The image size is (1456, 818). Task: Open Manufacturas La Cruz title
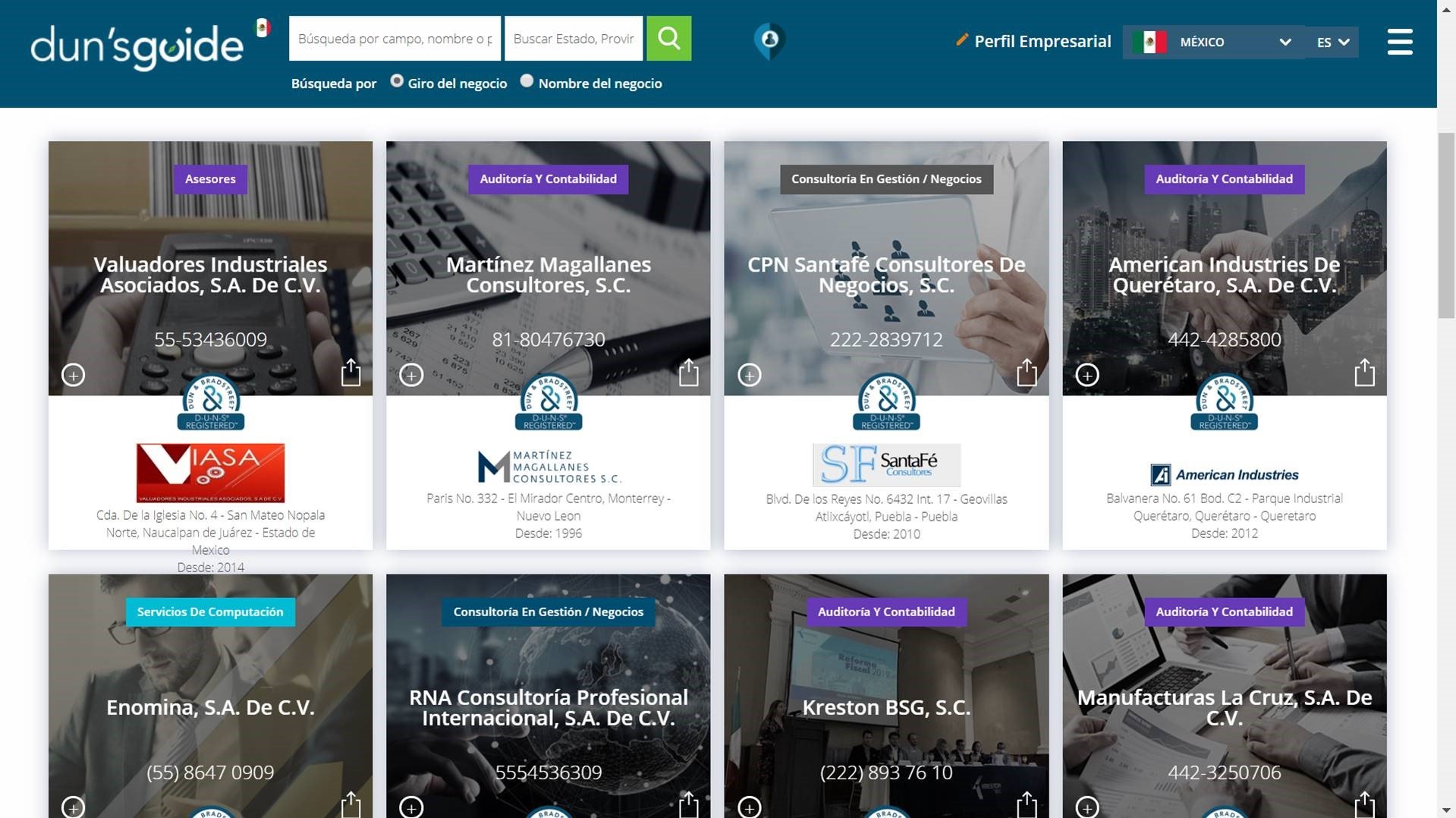pyautogui.click(x=1225, y=707)
